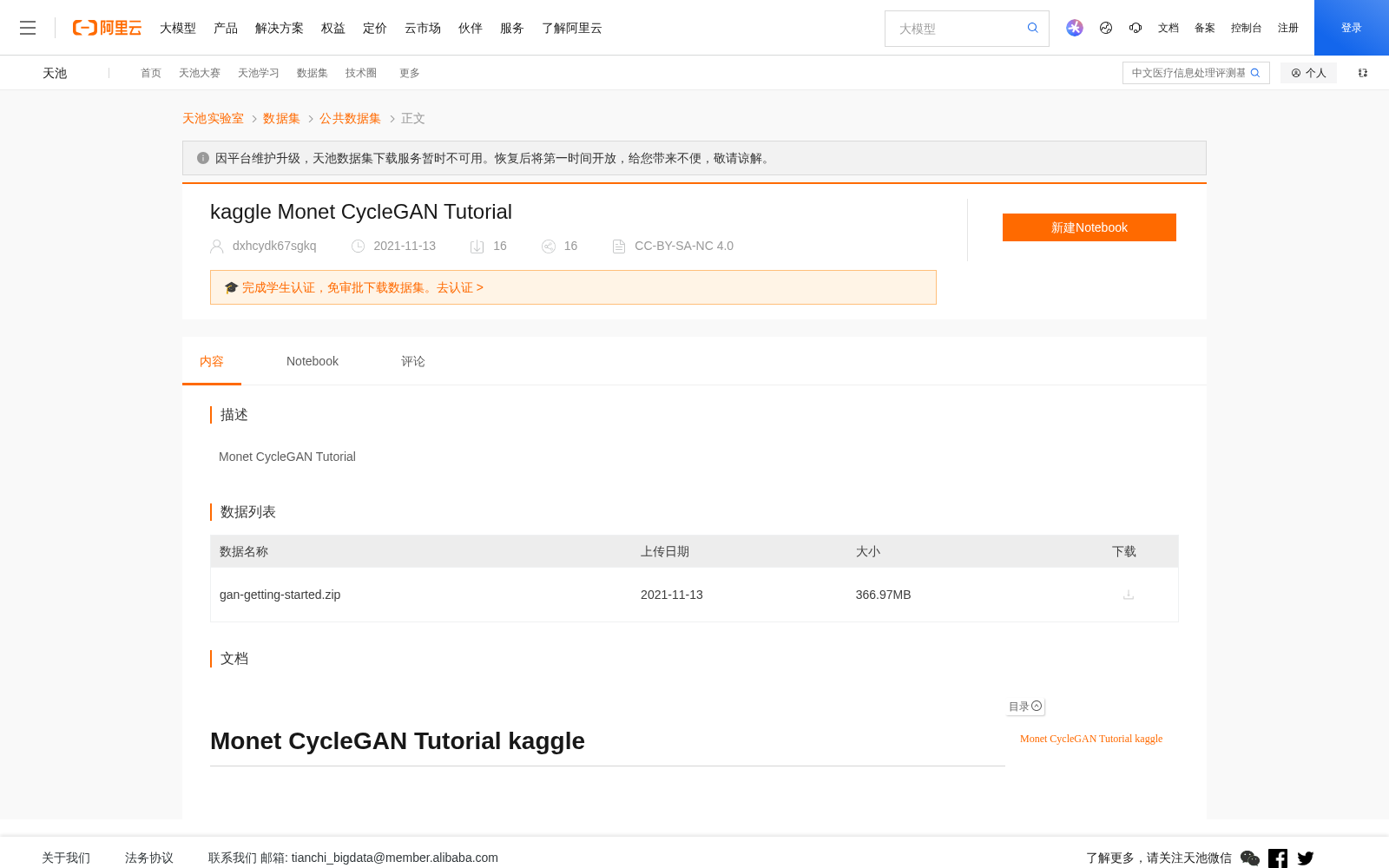This screenshot has height=868, width=1389.
Task: Open the Facebook icon in footer
Action: click(1278, 858)
